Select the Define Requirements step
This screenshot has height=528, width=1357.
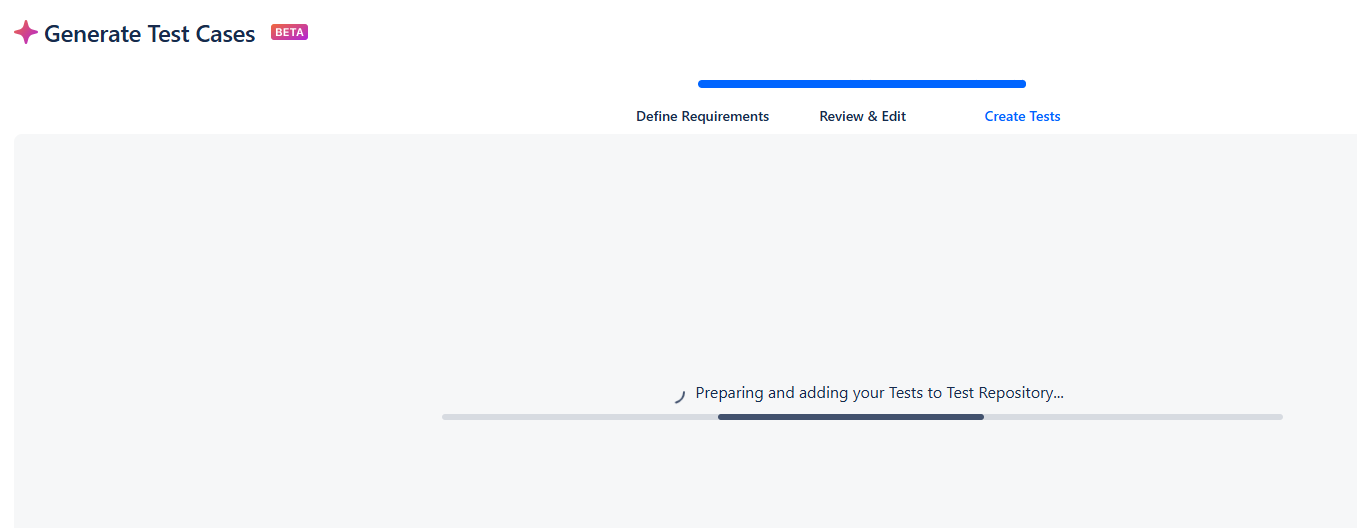pos(702,116)
